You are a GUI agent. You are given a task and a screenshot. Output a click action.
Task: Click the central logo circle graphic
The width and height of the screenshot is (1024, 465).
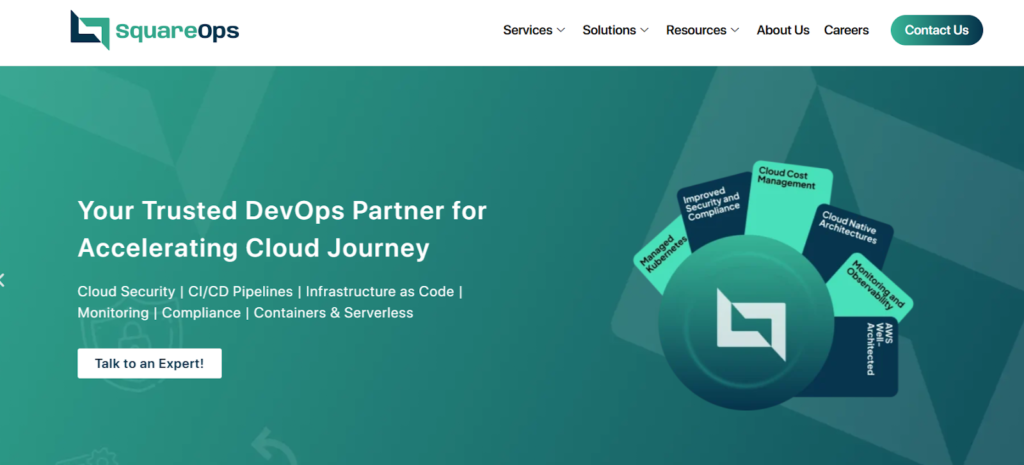pyautogui.click(x=750, y=325)
